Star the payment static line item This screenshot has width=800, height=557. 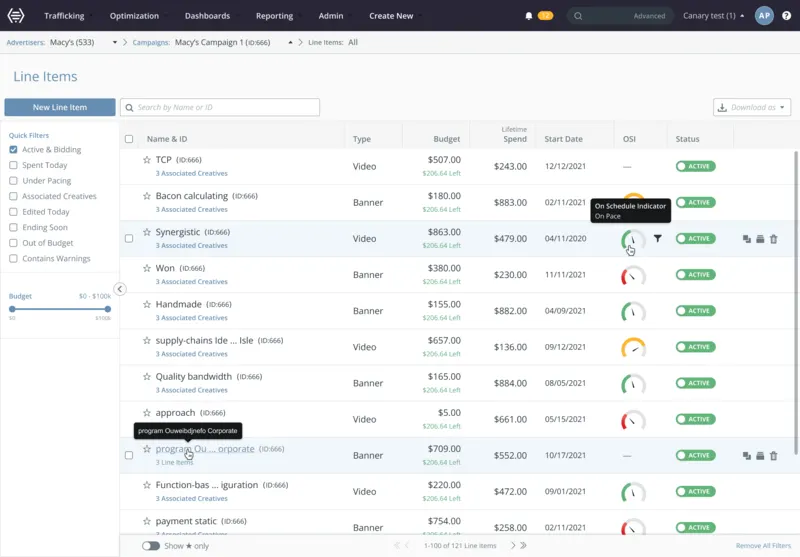coord(147,521)
